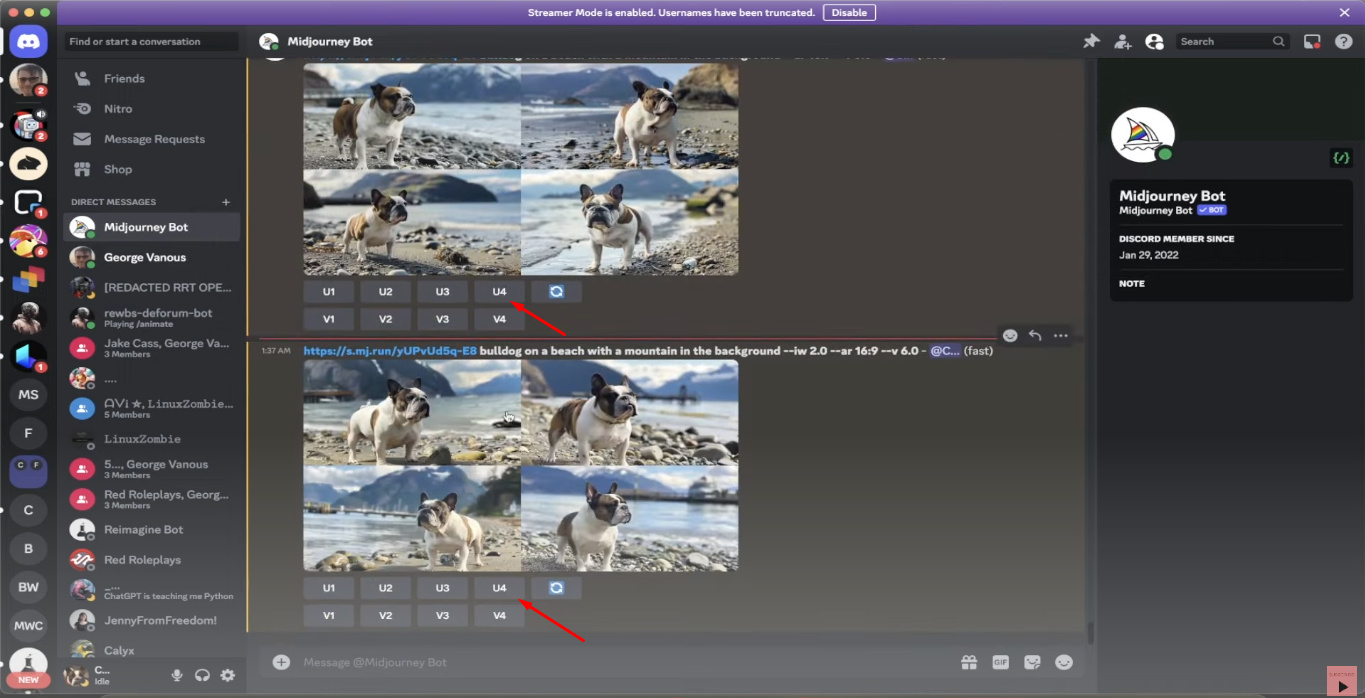Disable Streamer Mode button
The height and width of the screenshot is (698, 1365).
(849, 13)
